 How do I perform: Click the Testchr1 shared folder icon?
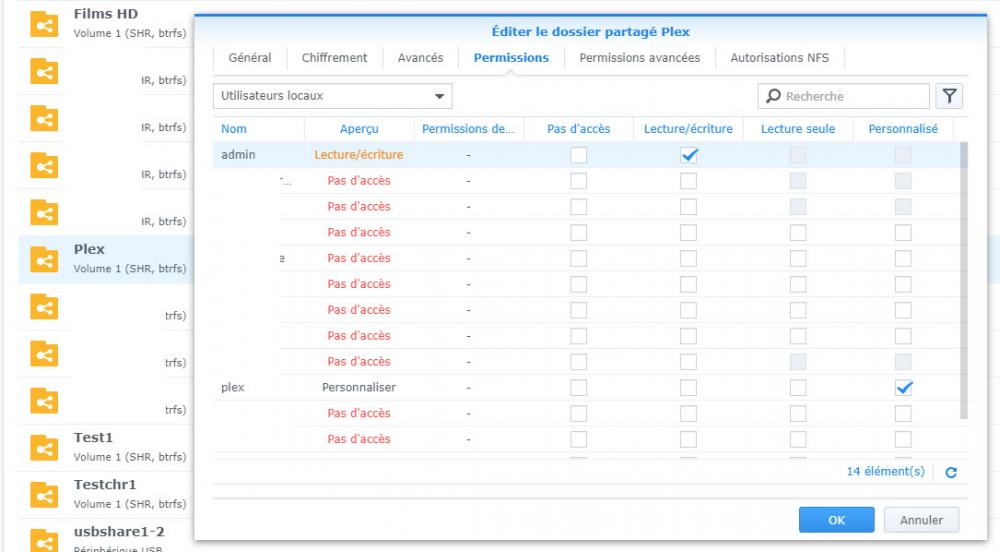[x=42, y=495]
